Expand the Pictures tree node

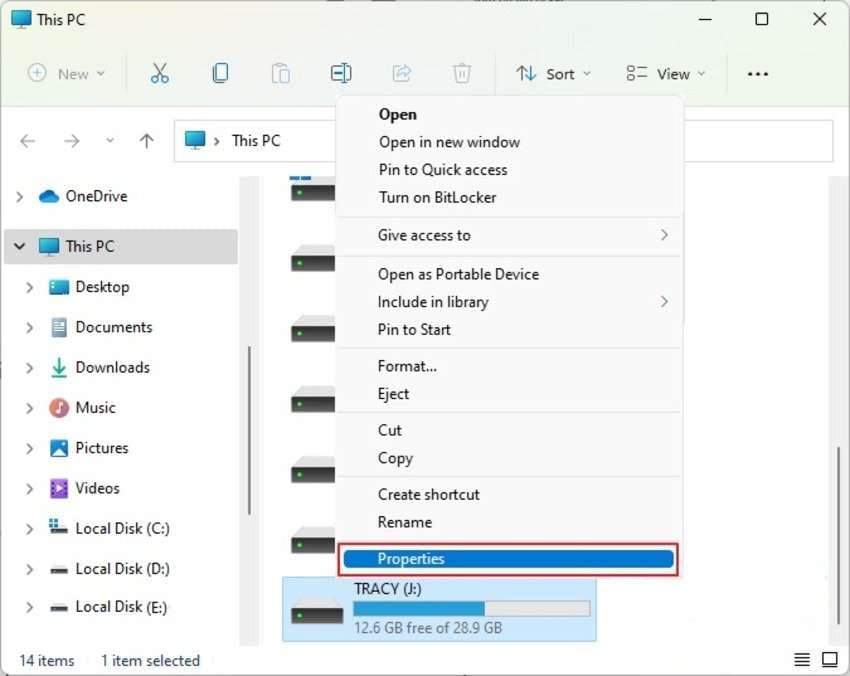coord(29,449)
